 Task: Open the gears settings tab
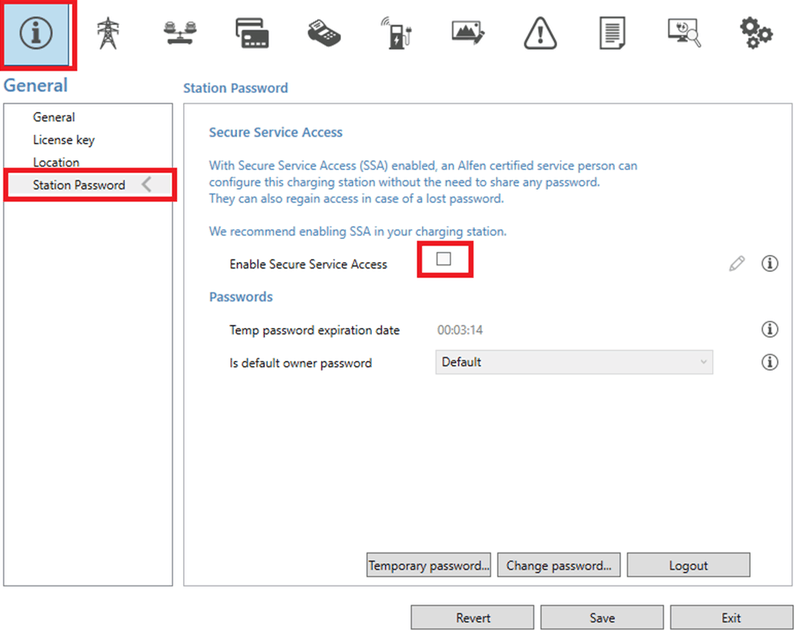(x=756, y=34)
